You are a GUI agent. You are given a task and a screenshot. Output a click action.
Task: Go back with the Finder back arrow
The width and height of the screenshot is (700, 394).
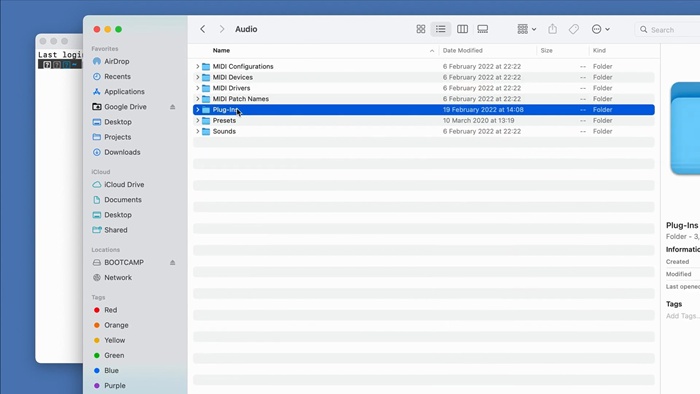203,29
